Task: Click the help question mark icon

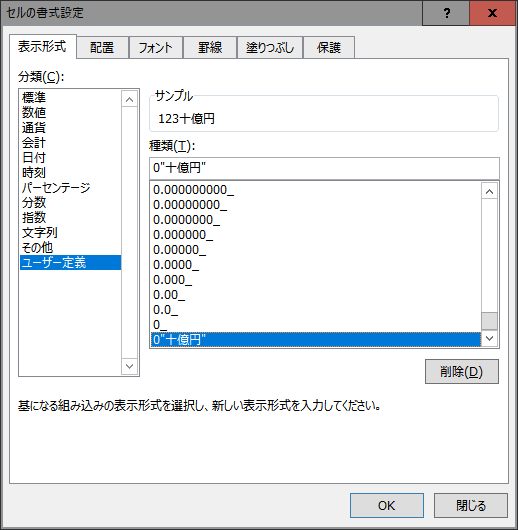Action: coord(446,13)
